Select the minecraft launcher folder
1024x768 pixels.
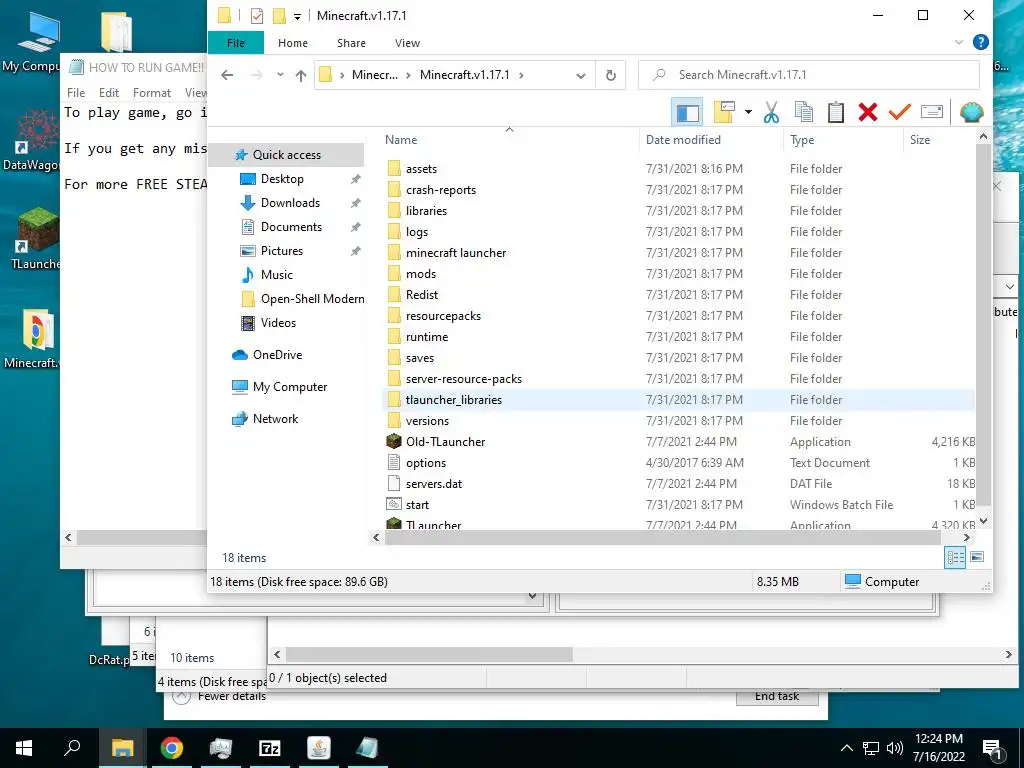coord(456,253)
